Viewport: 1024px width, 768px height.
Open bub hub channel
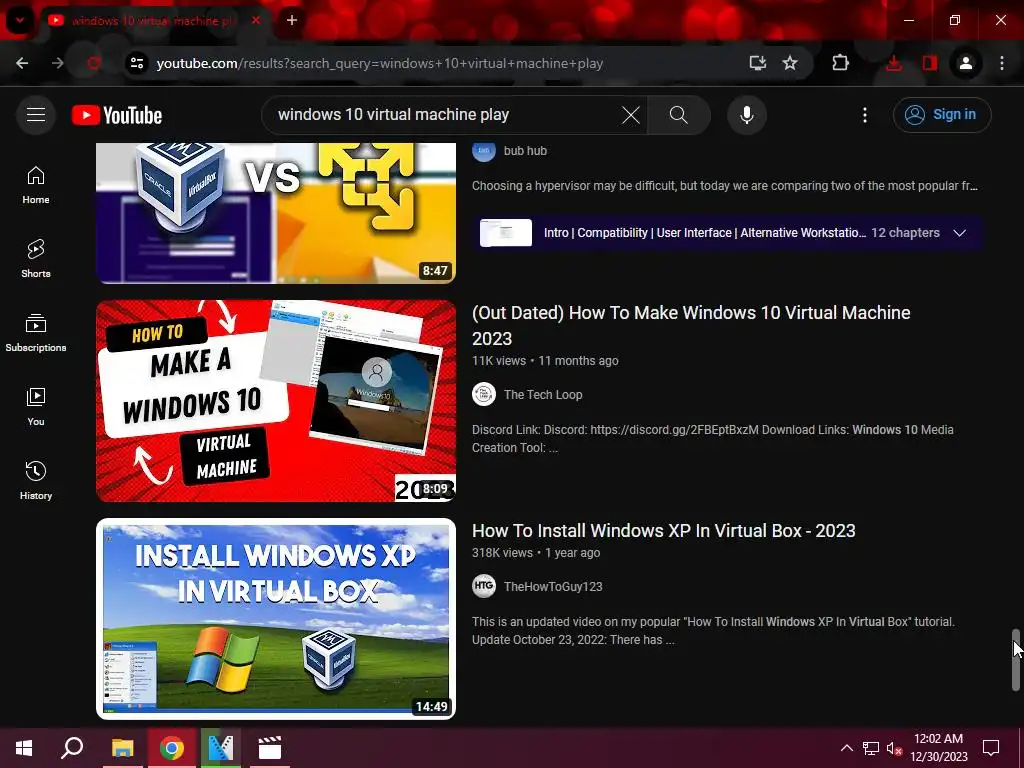pos(525,151)
